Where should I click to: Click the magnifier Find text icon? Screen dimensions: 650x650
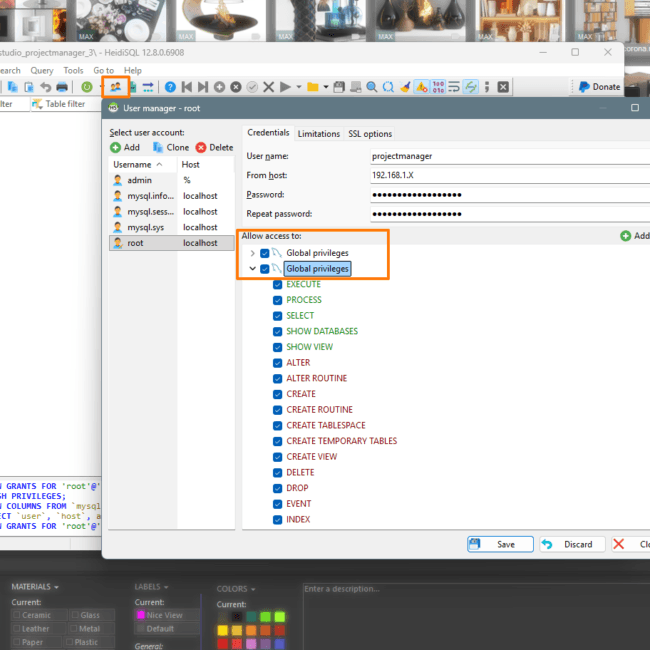point(372,87)
